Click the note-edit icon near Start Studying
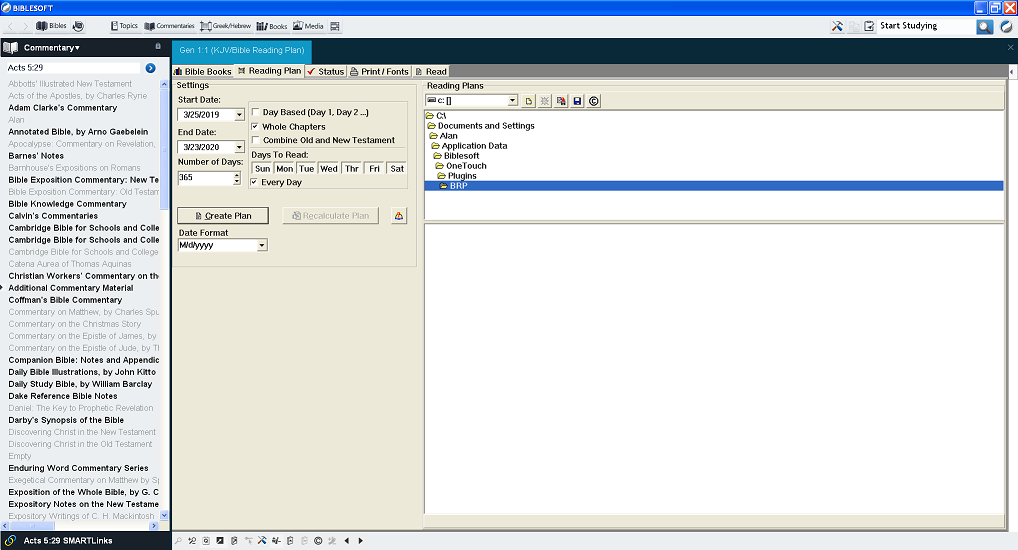Viewport: 1018px width, 550px height. 869,26
